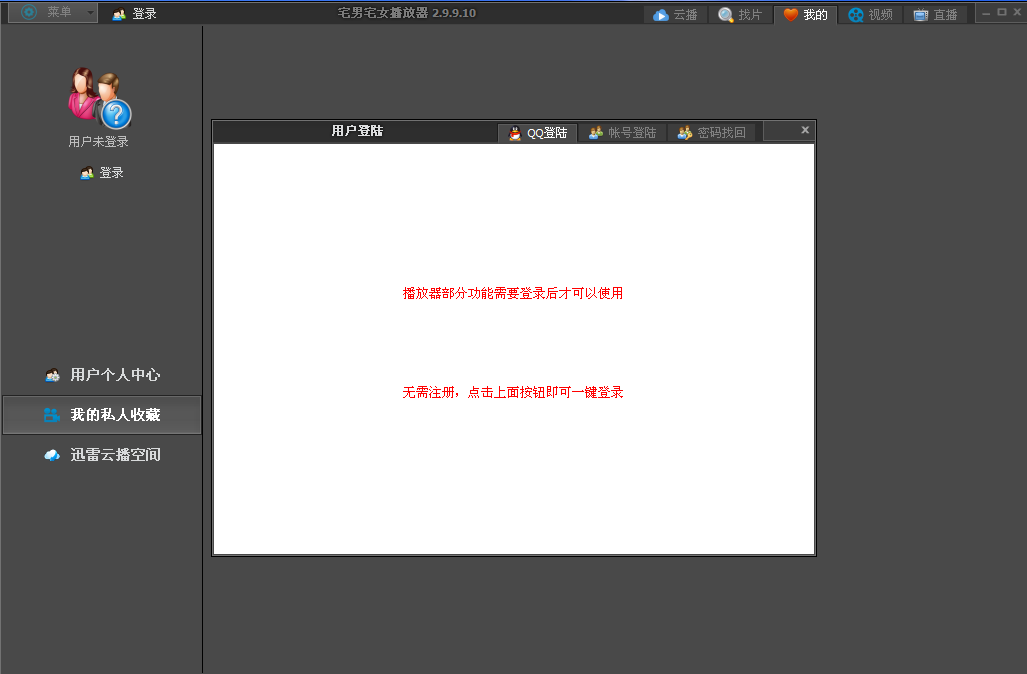Select the 我的 heart tab
Image resolution: width=1027 pixels, height=674 pixels.
coord(805,15)
